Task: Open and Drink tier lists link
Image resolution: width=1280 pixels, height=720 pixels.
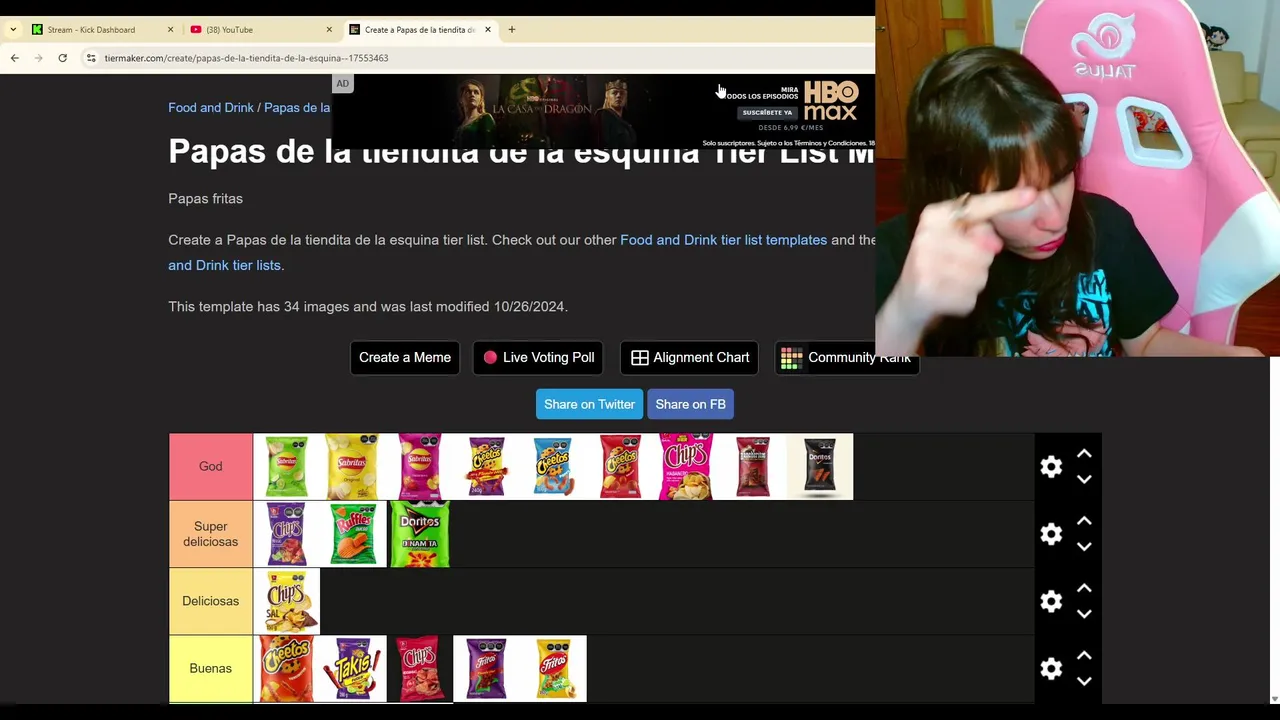Action: pos(224,265)
